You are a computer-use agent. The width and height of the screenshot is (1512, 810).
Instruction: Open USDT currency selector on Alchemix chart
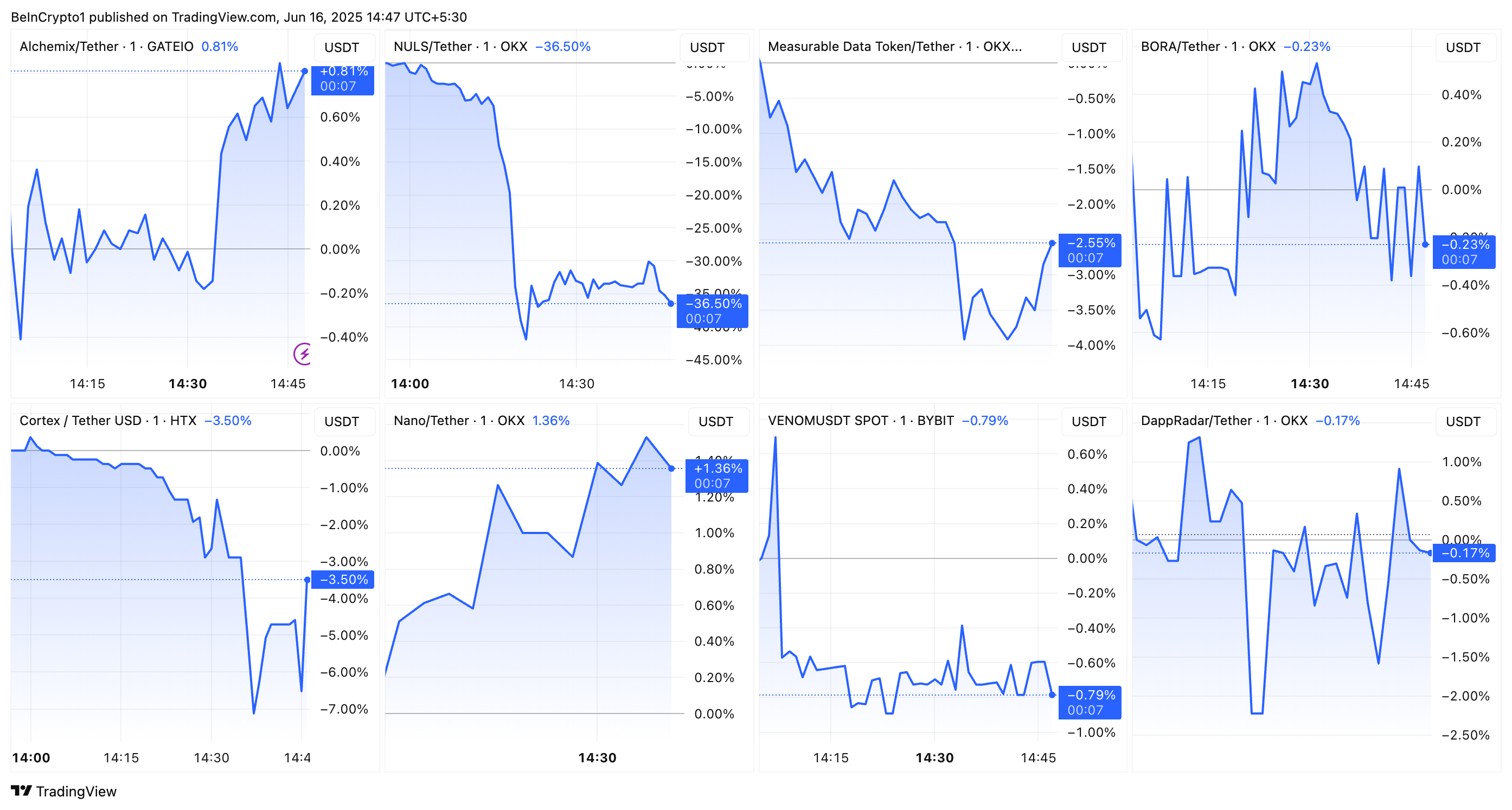tap(342, 48)
